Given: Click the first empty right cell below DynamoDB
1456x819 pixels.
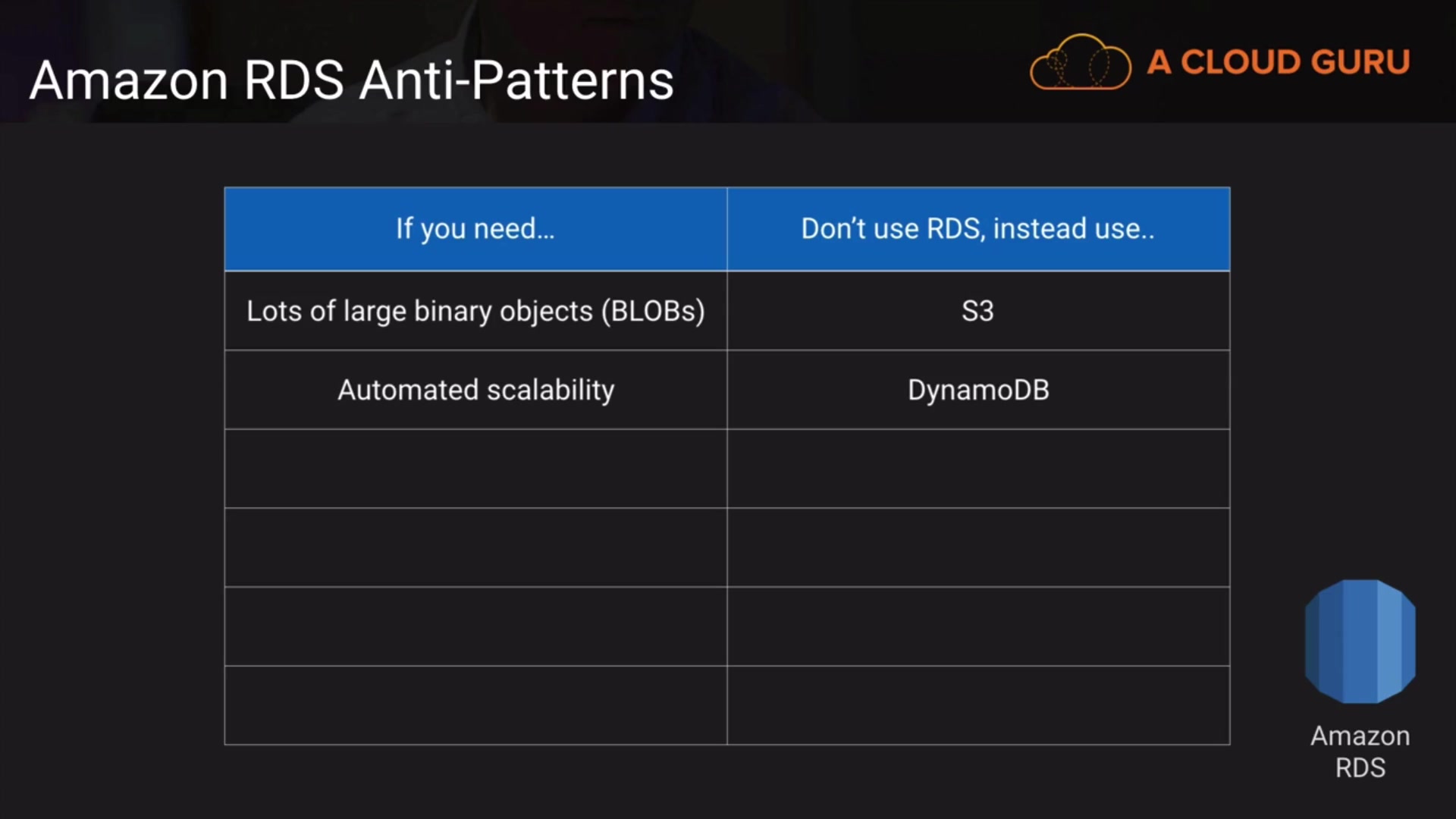Looking at the screenshot, I should pyautogui.click(x=977, y=469).
